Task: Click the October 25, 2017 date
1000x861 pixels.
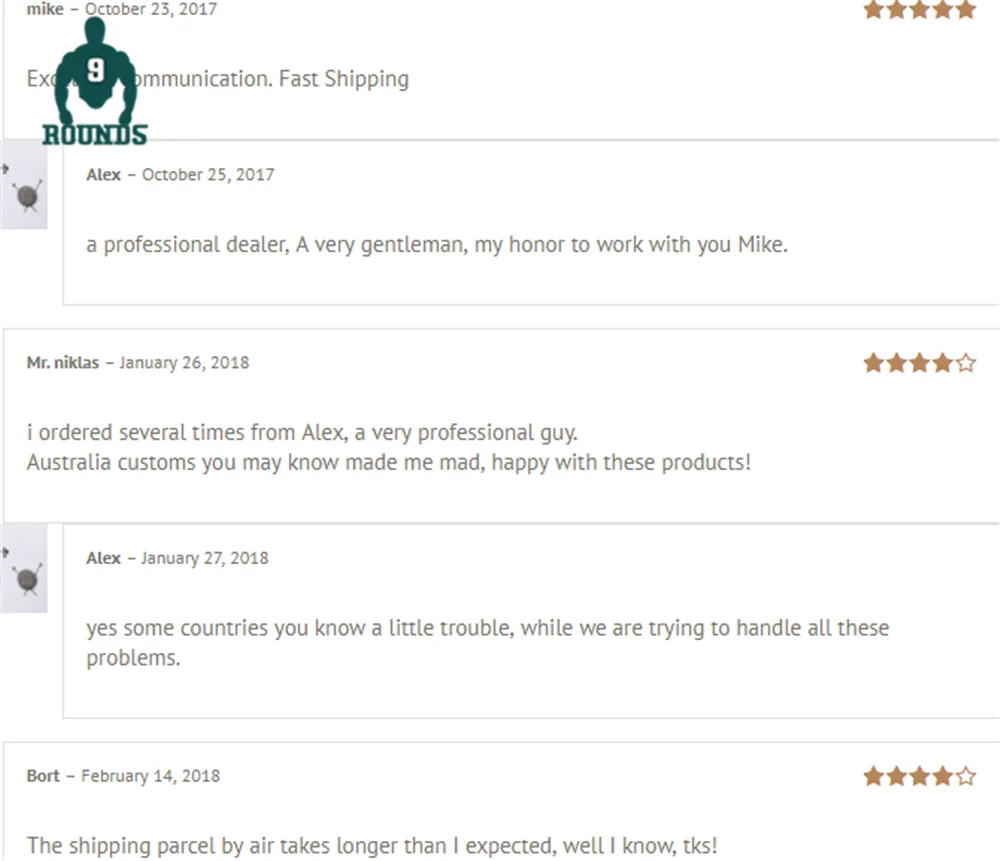Action: pos(208,175)
